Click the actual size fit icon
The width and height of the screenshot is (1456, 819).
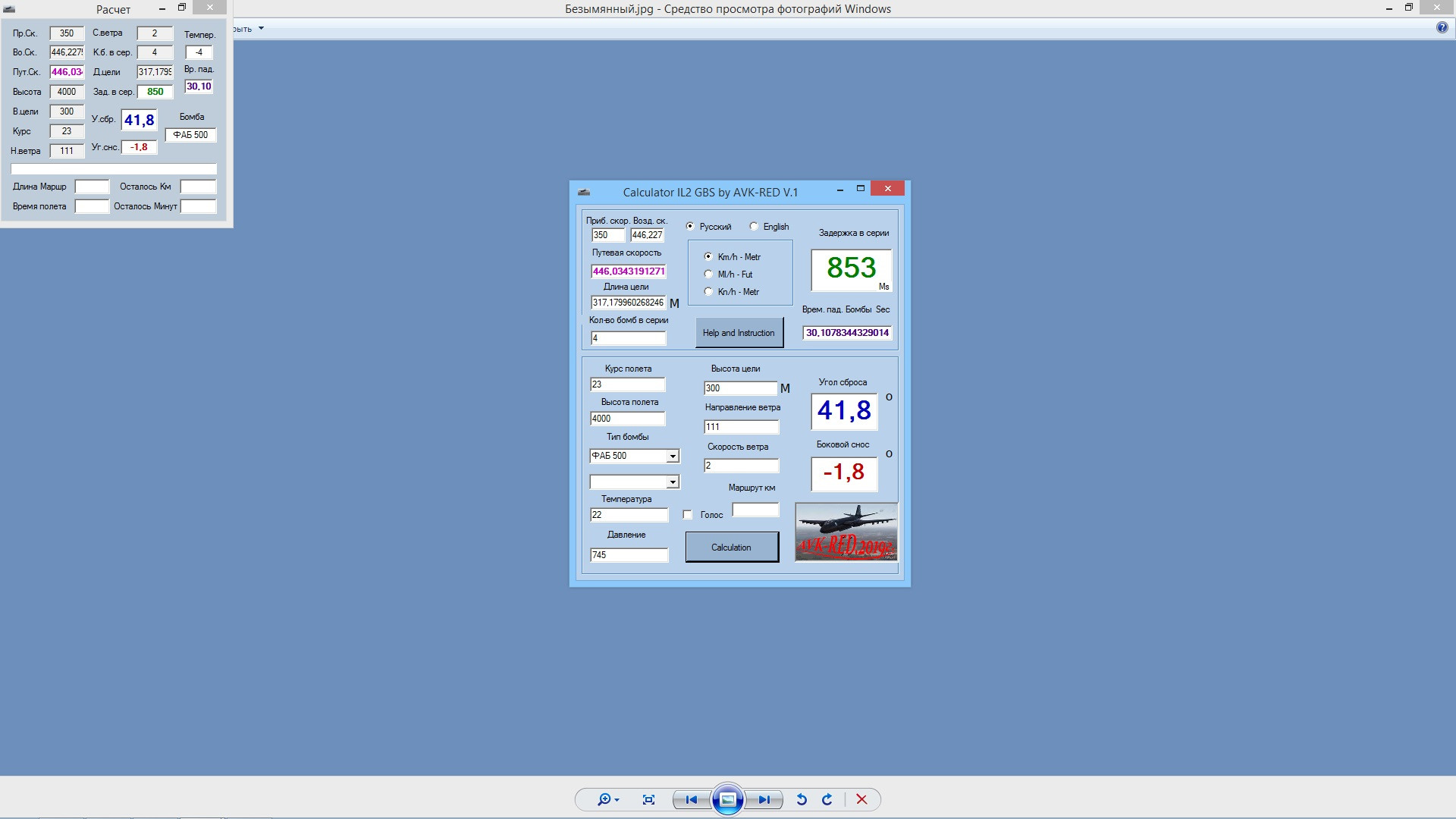click(648, 799)
